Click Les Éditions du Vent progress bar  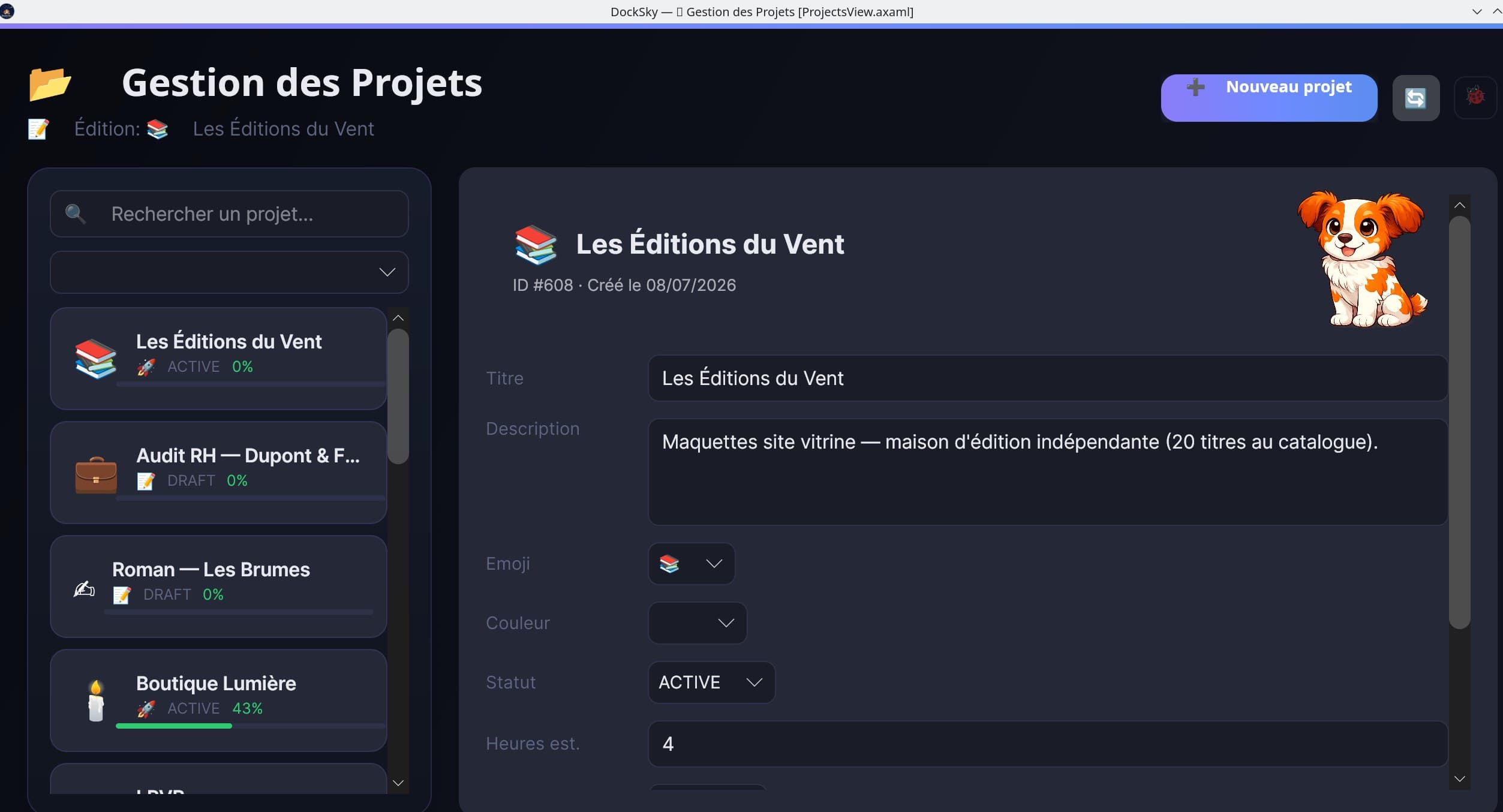pyautogui.click(x=251, y=384)
